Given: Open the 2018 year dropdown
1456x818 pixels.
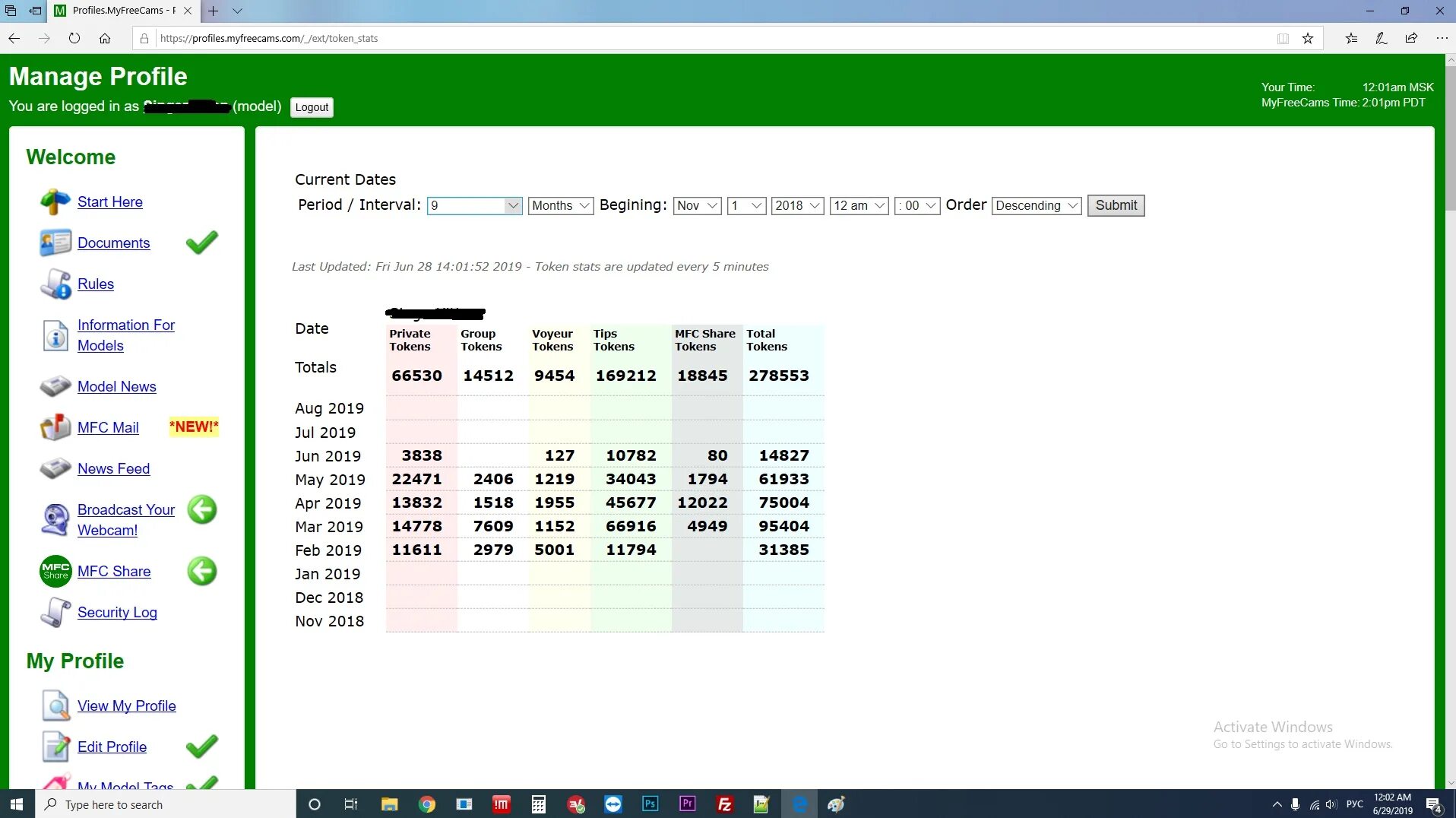Looking at the screenshot, I should coord(798,205).
